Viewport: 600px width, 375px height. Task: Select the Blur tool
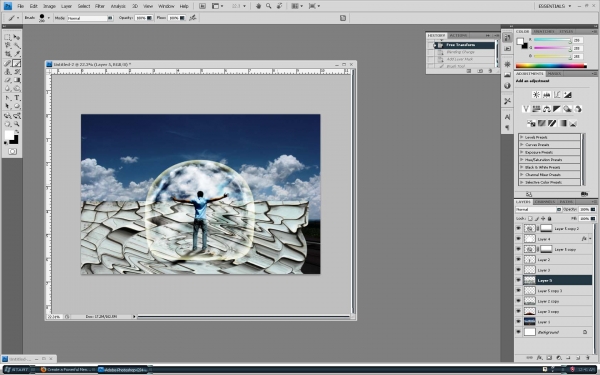(x=7, y=88)
